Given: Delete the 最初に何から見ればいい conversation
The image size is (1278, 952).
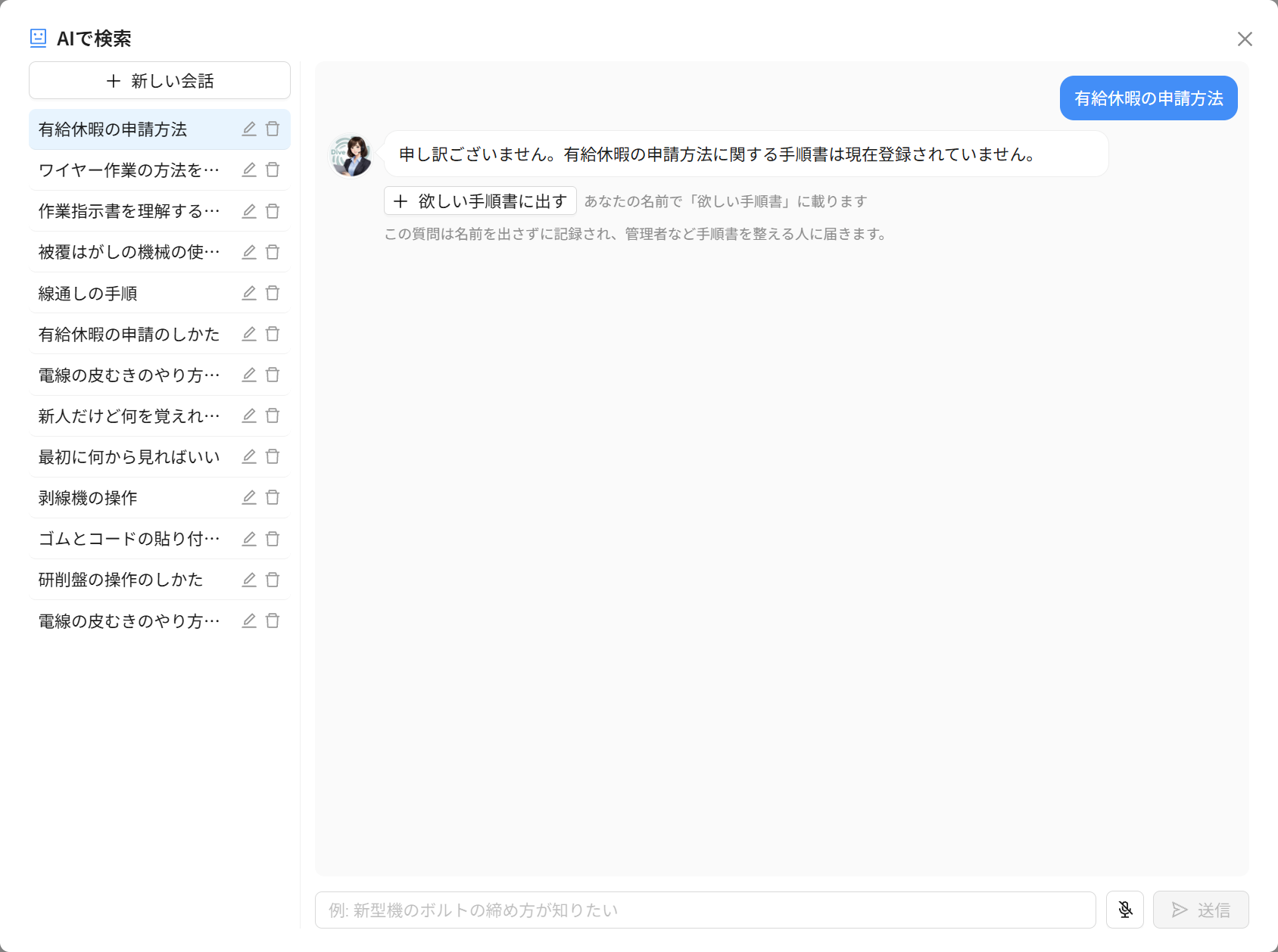Looking at the screenshot, I should coord(273,456).
